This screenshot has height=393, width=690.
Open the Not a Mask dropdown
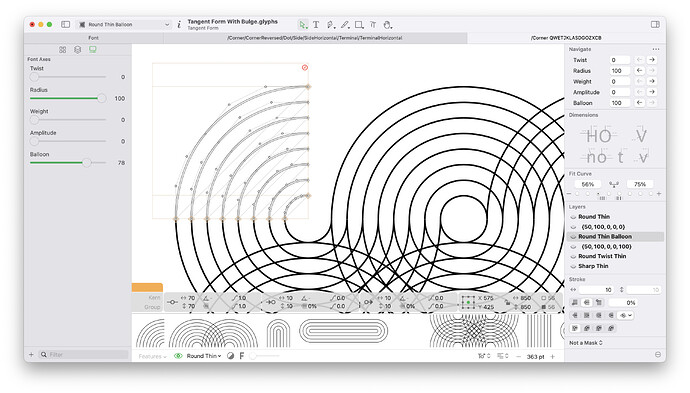pyautogui.click(x=586, y=343)
